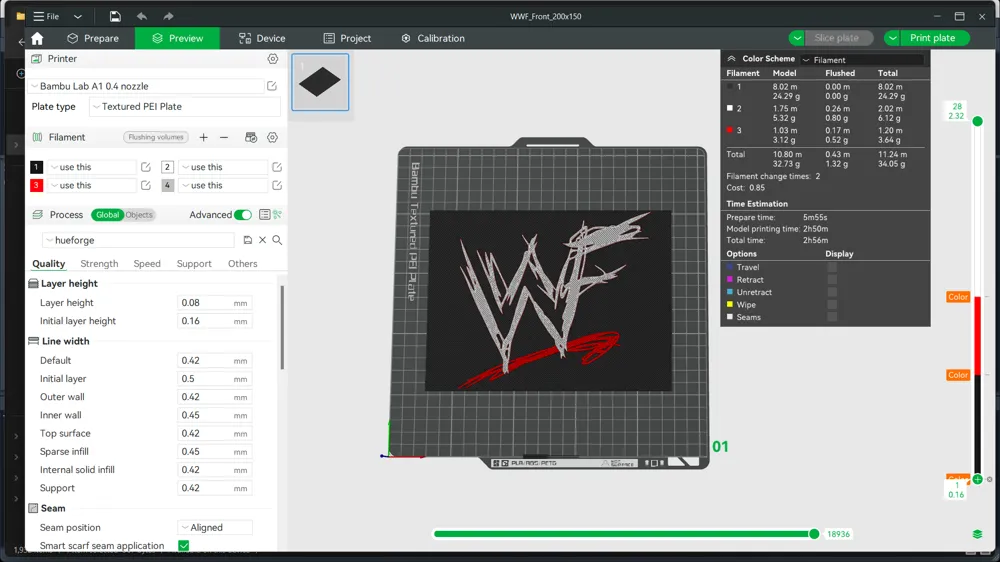Open the Speed settings tab
1000x562 pixels.
[x=147, y=263]
